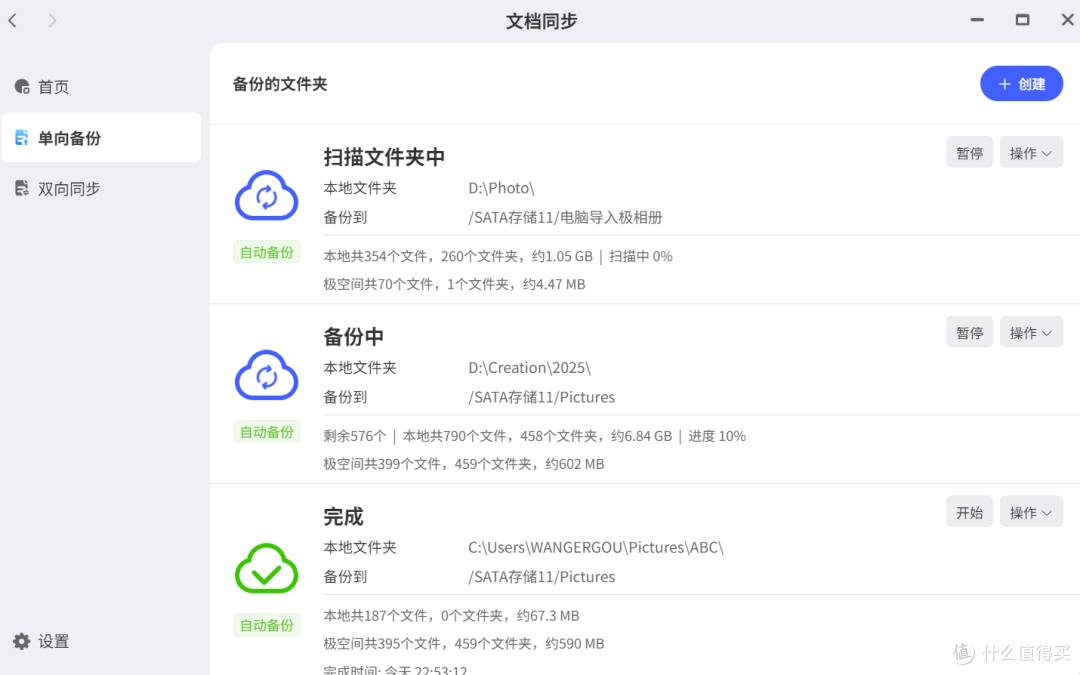Viewport: 1080px width, 675px height.
Task: Click the green checkmark cloud icon
Action: pos(267,569)
